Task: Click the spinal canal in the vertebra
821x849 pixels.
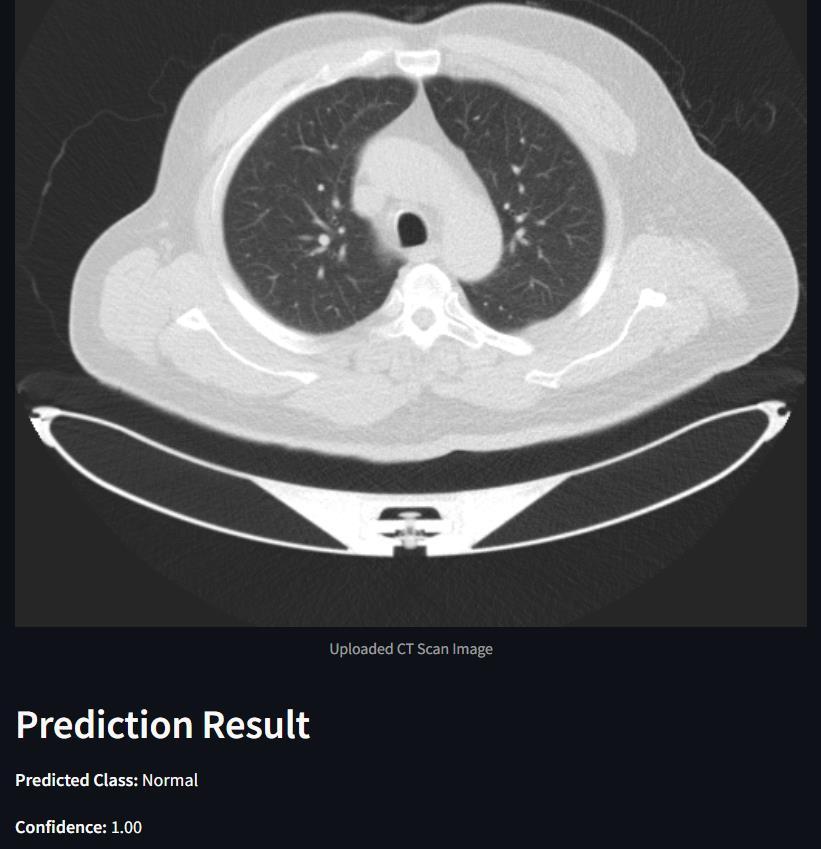Action: tap(422, 318)
